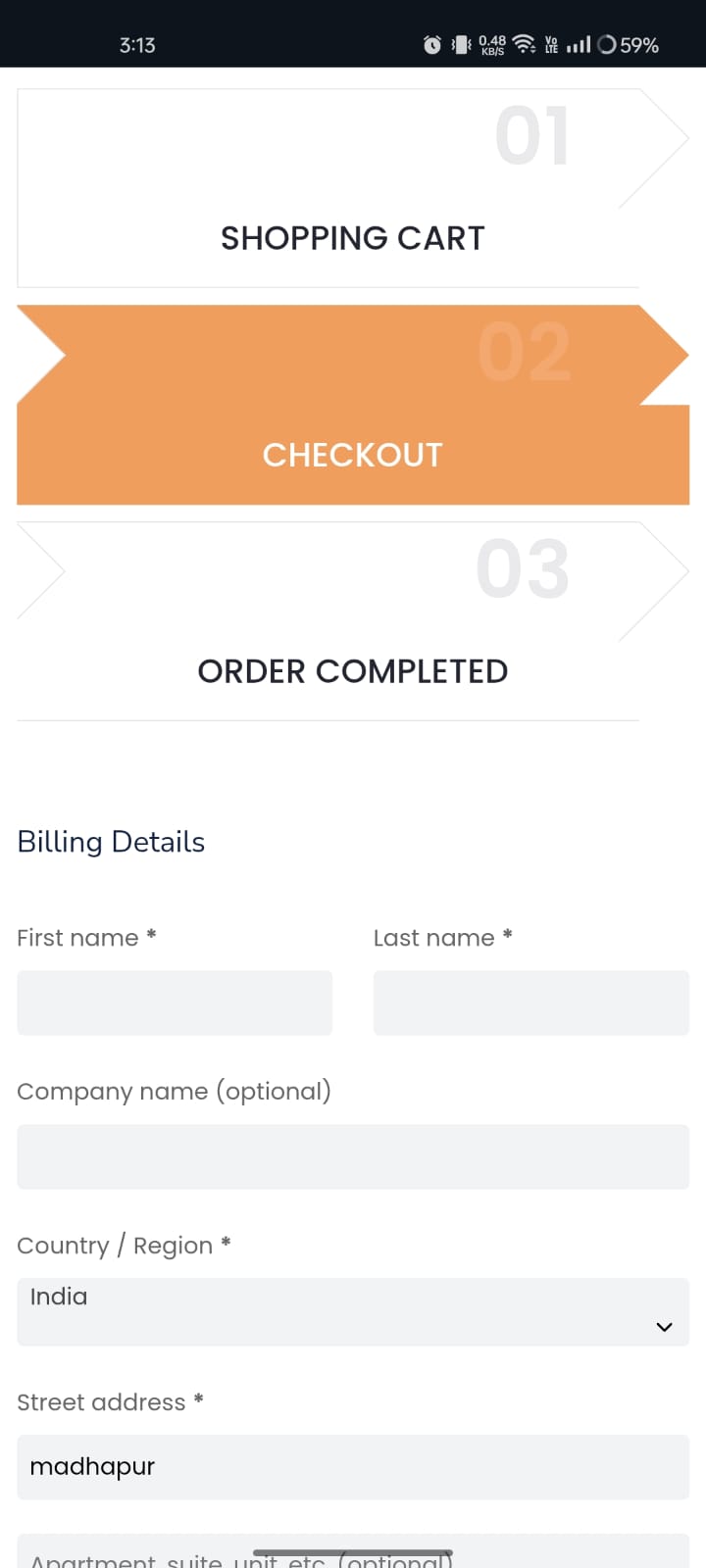This screenshot has height=1568, width=706.
Task: Tap the Billing Details heading
Action: tap(111, 842)
